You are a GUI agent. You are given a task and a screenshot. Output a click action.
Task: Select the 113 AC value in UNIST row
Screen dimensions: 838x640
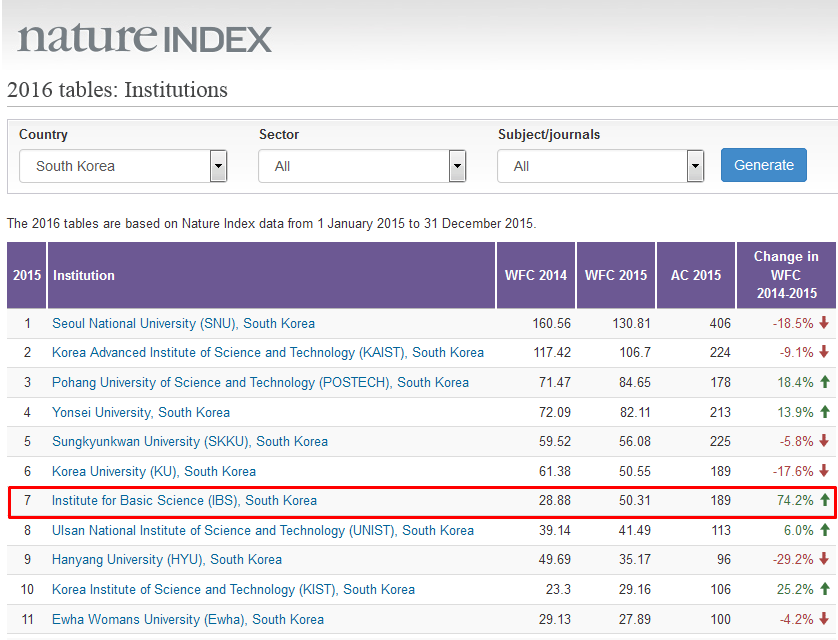click(721, 530)
